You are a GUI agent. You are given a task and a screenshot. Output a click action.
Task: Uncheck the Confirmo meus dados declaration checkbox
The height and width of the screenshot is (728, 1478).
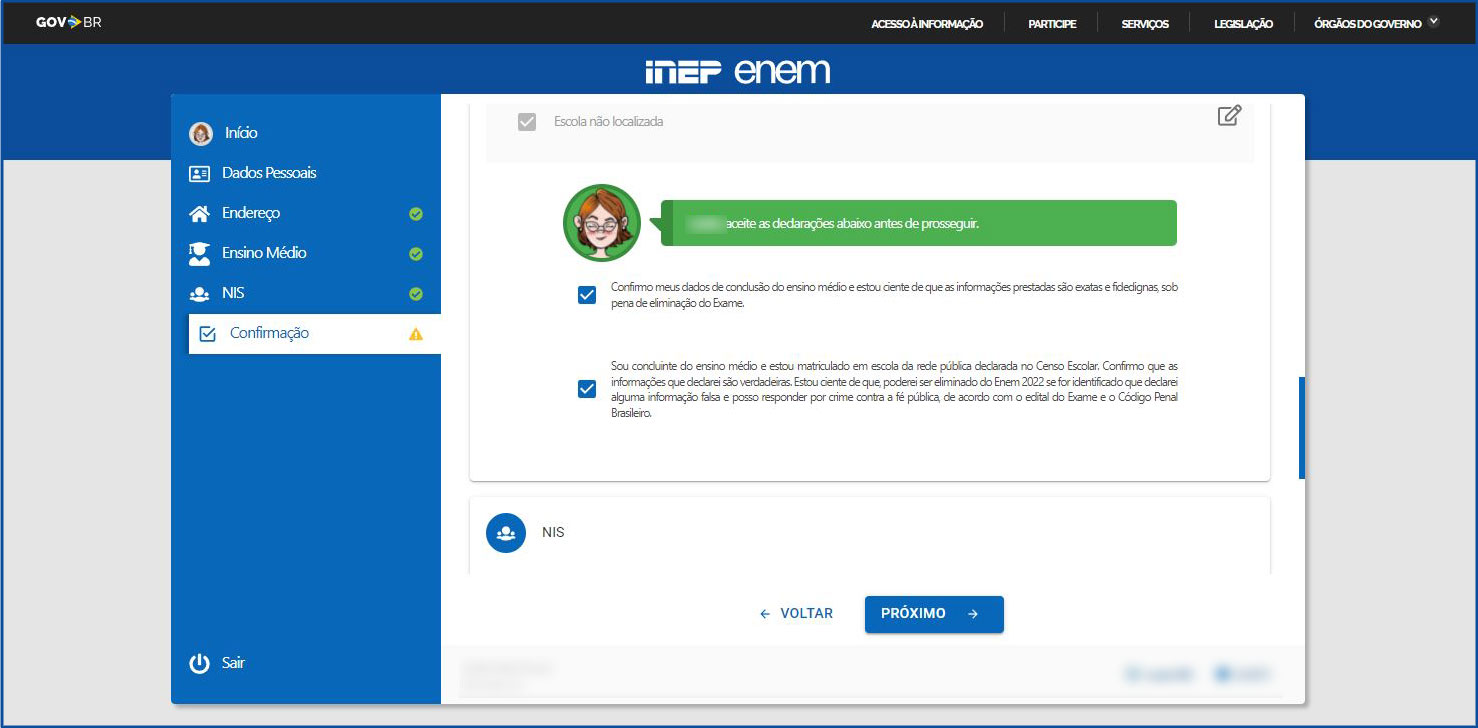click(587, 295)
